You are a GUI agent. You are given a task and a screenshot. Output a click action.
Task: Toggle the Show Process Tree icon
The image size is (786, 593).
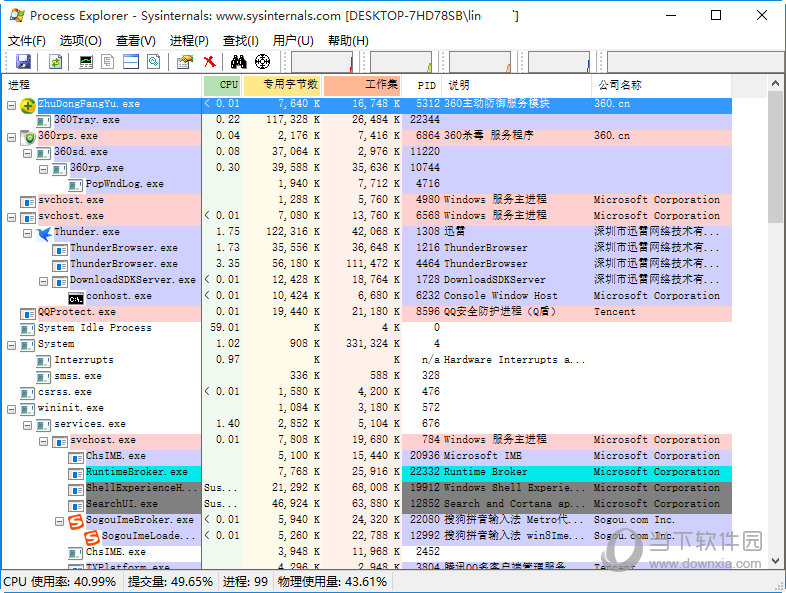[108, 62]
